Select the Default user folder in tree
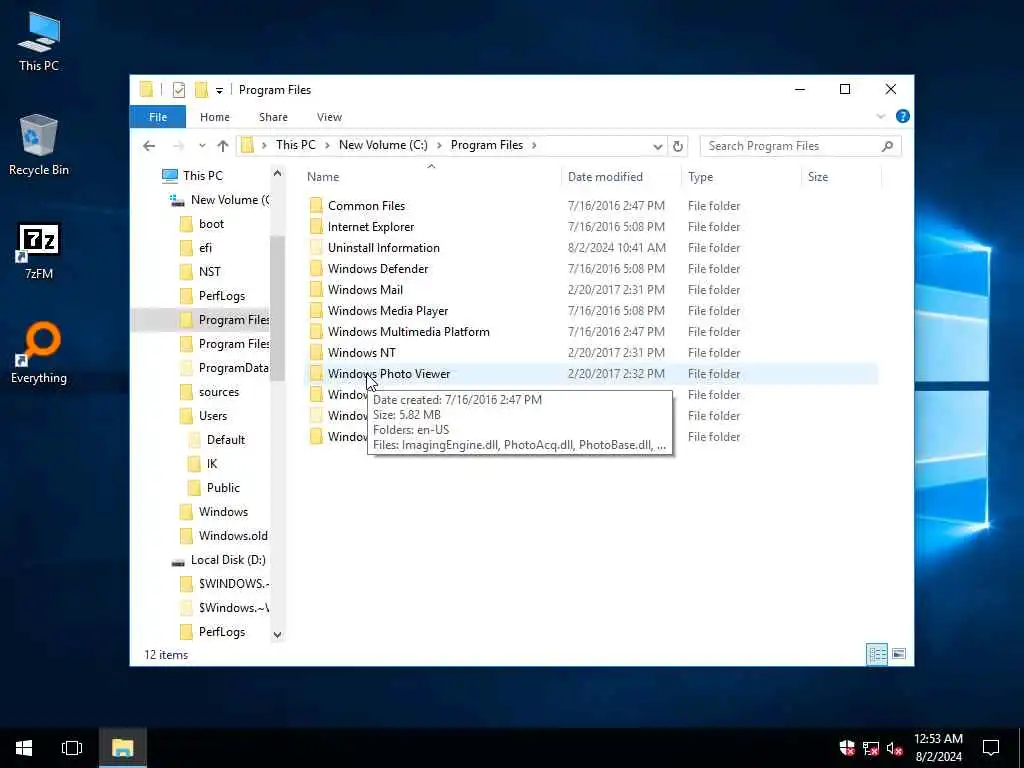The width and height of the screenshot is (1024, 768). [225, 440]
